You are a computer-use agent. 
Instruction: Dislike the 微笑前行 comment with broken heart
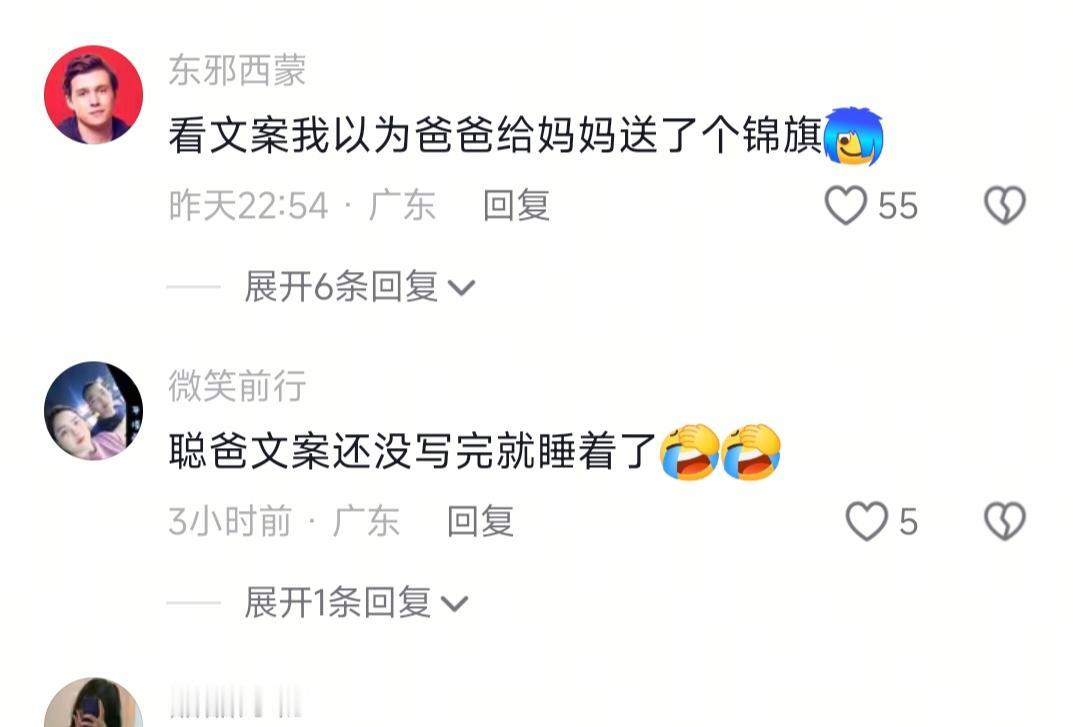point(1005,521)
